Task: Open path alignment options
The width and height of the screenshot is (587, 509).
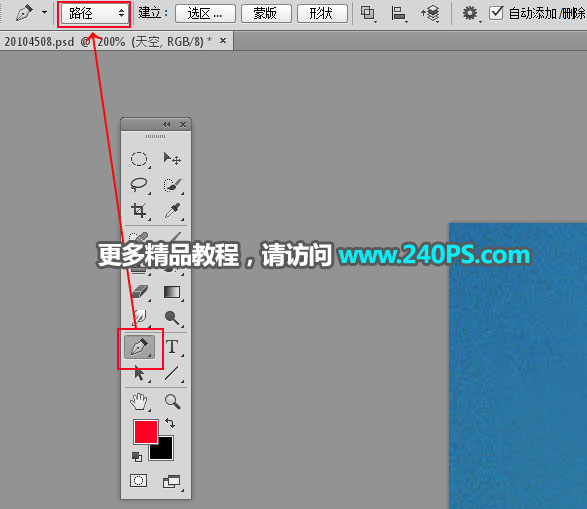Action: [x=399, y=13]
